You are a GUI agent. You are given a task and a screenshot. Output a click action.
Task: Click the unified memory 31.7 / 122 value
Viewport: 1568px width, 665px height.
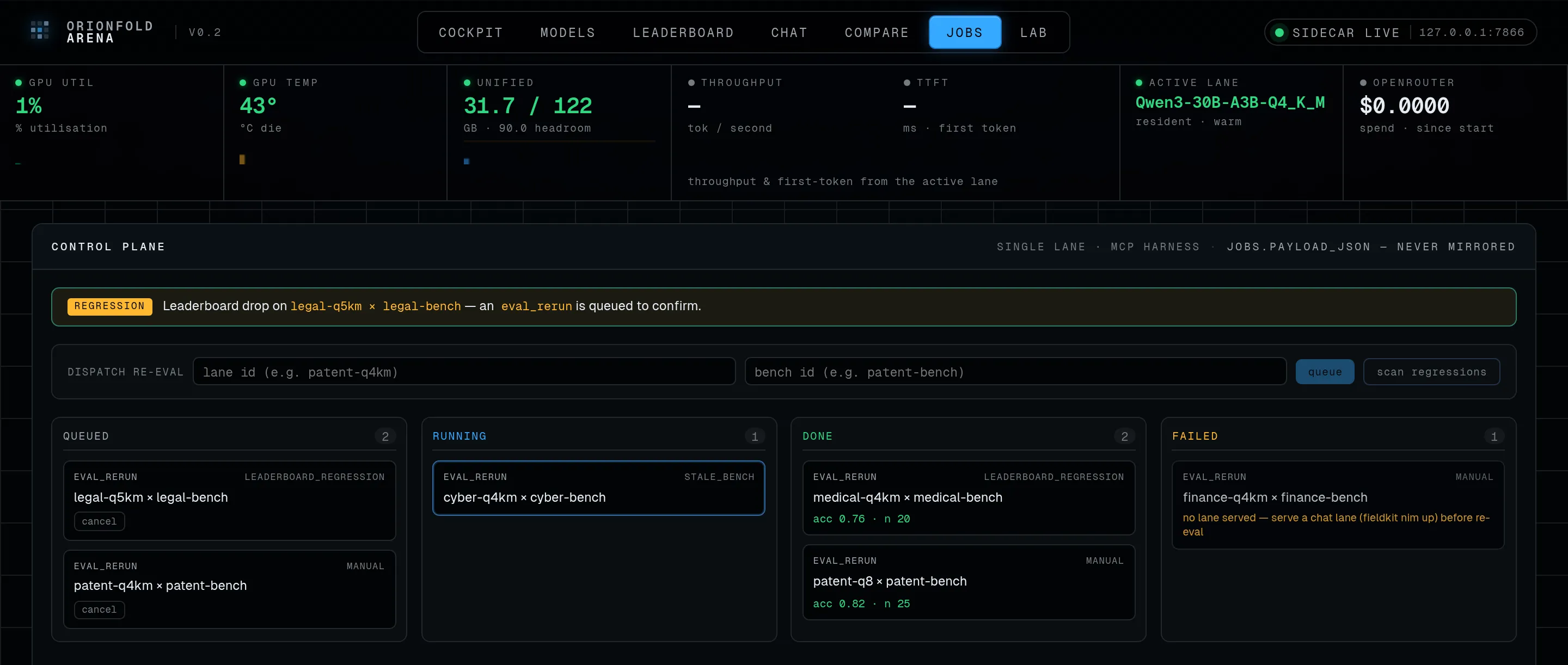[528, 106]
